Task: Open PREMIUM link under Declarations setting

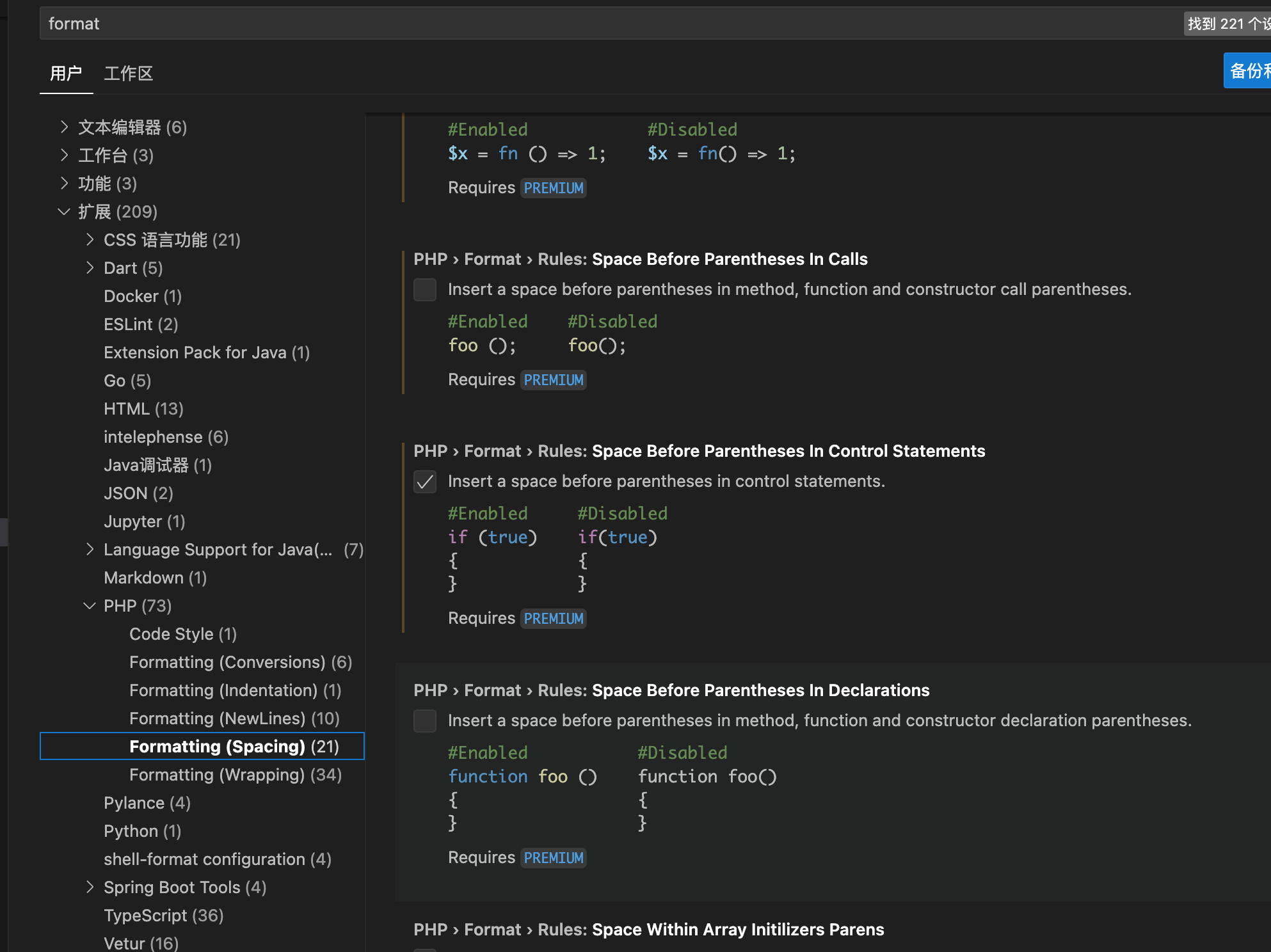Action: pos(554,858)
